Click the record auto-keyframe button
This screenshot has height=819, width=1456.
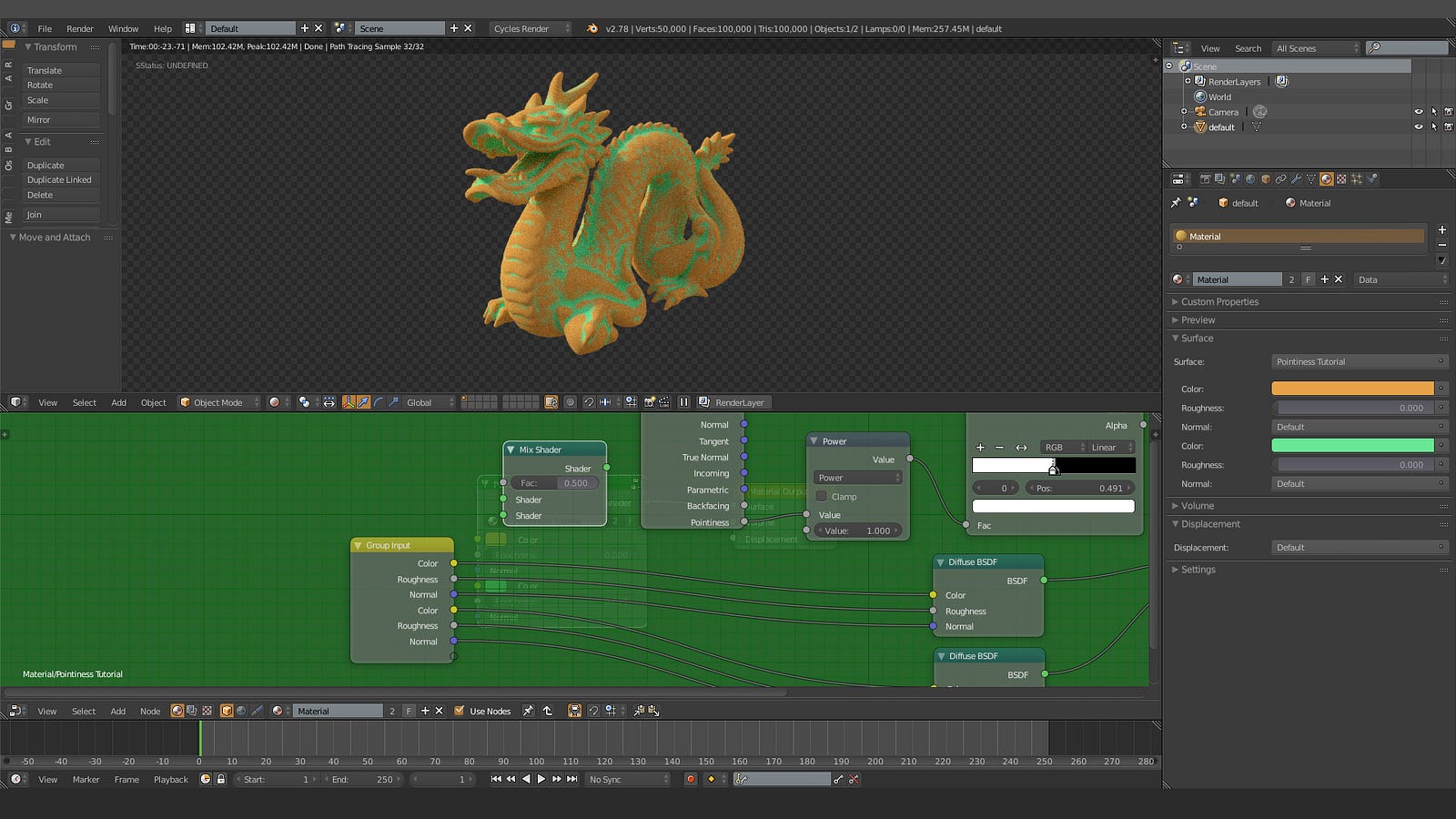pos(691,779)
